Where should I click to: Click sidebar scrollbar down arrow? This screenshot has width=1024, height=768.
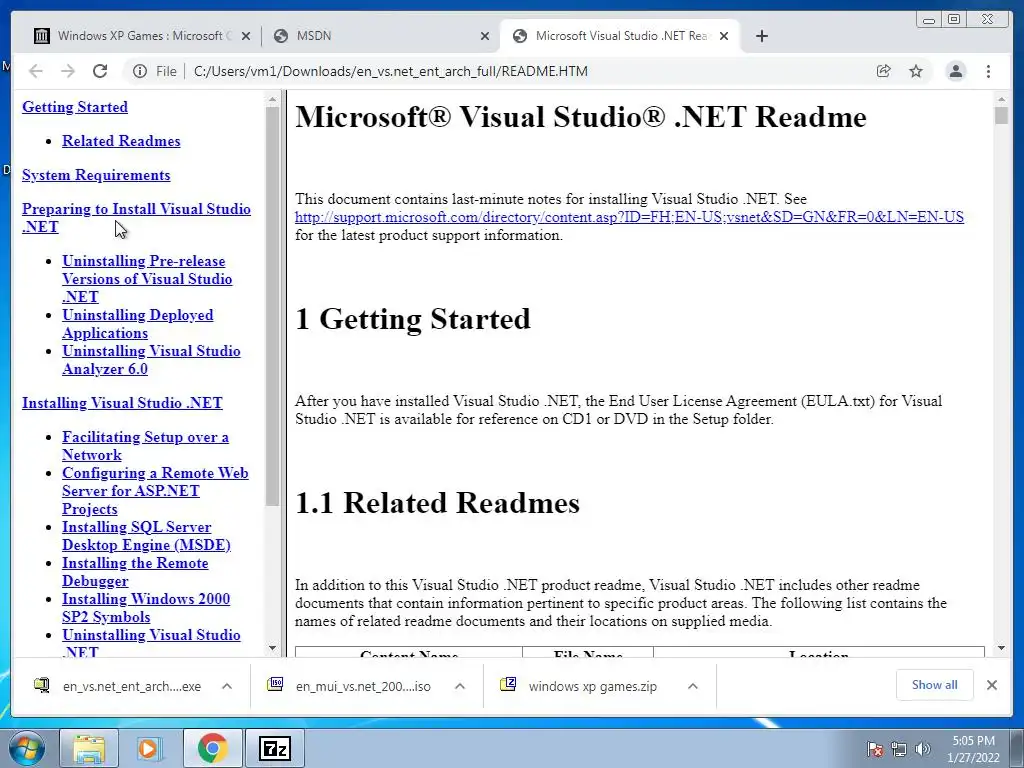(272, 648)
